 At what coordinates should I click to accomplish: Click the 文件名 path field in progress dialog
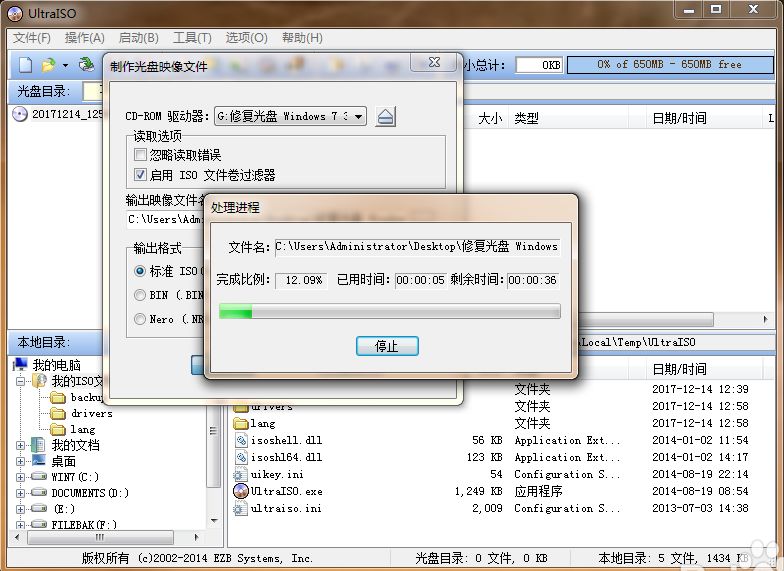coord(417,246)
